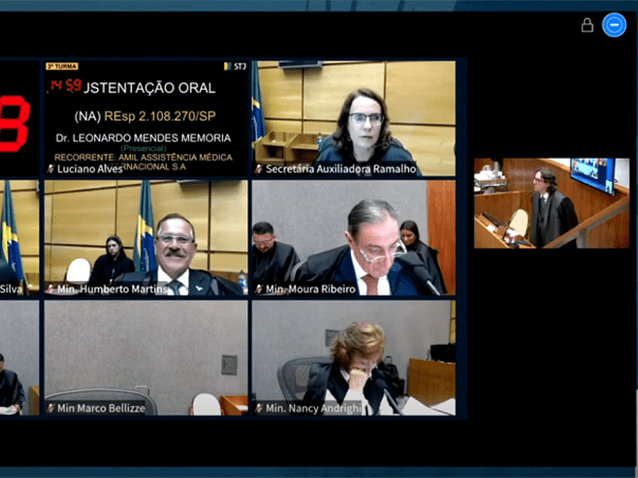Screen dimensions: 638x478
Task: Select Secretária Auxiliadora Ramalho's video tile
Action: pos(353,115)
